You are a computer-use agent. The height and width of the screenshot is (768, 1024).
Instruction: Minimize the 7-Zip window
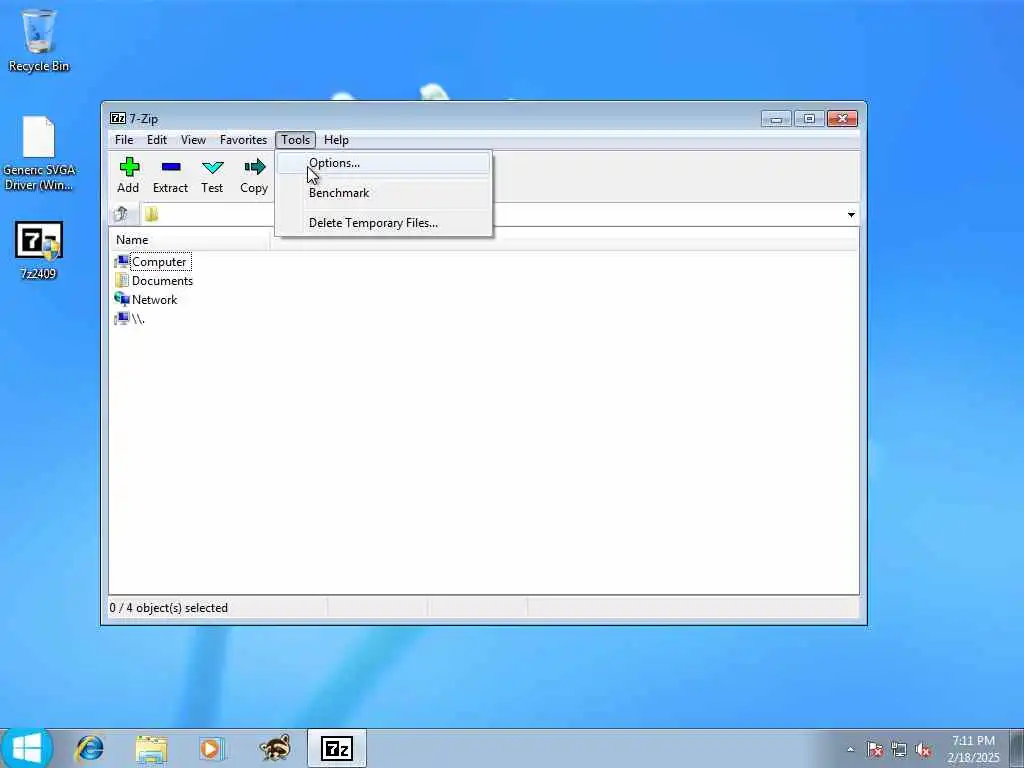click(776, 119)
